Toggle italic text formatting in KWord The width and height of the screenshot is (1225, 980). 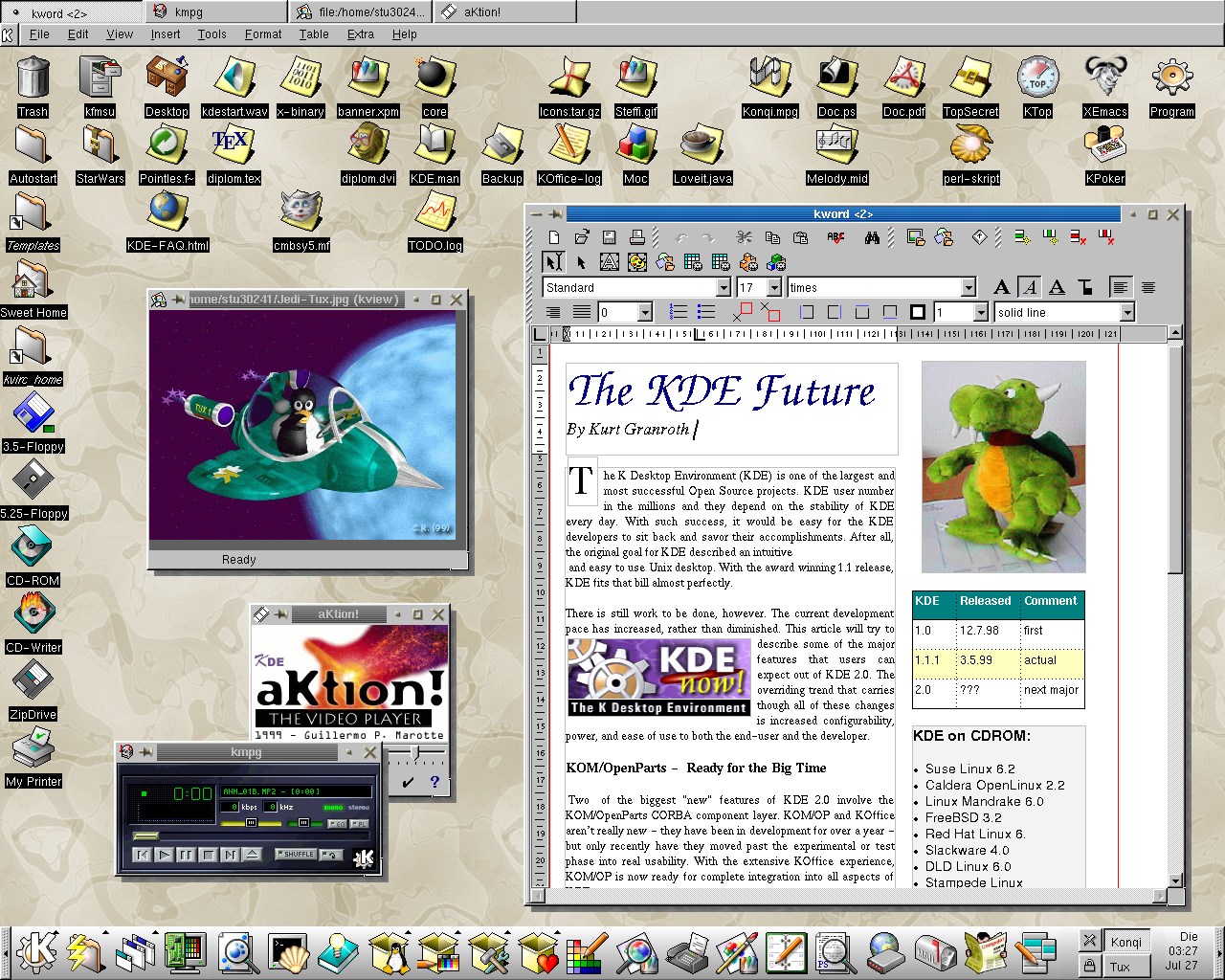point(1029,287)
